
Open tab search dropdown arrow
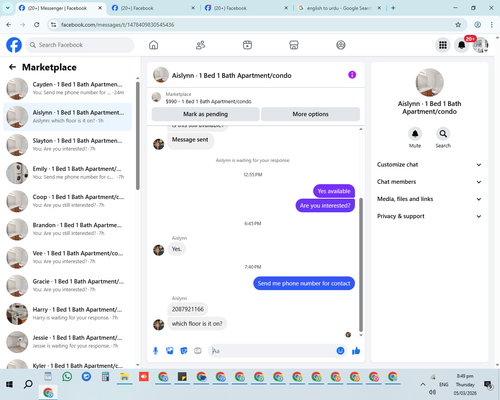7,8
